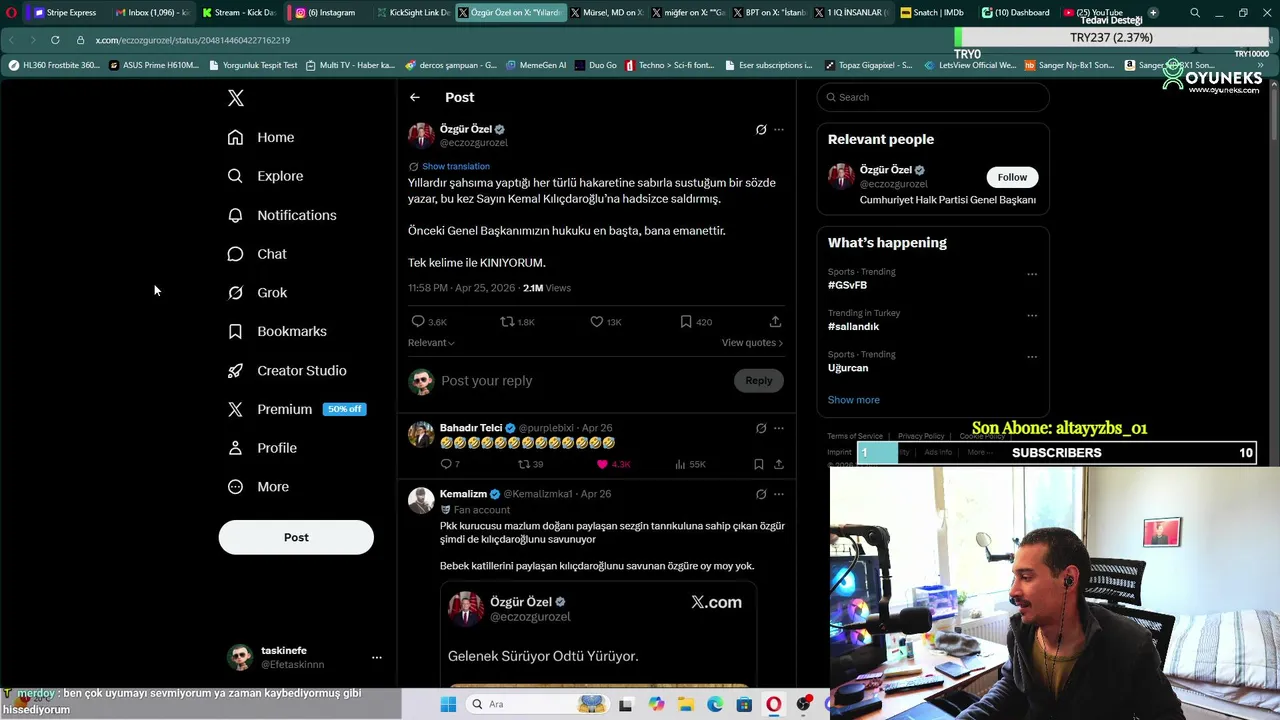Open taskinefe account menu dots
Screen dimensions: 1280x720
tap(377, 657)
